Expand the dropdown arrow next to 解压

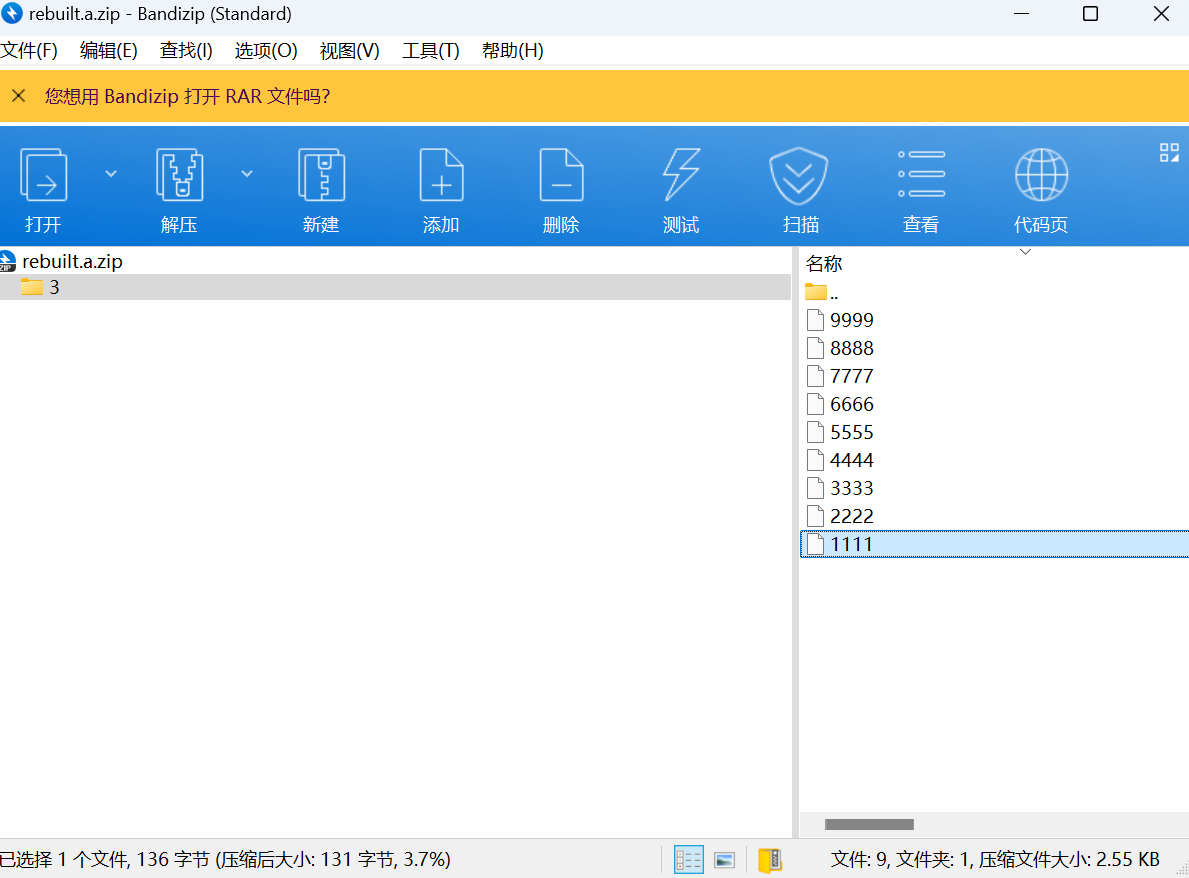(x=246, y=174)
